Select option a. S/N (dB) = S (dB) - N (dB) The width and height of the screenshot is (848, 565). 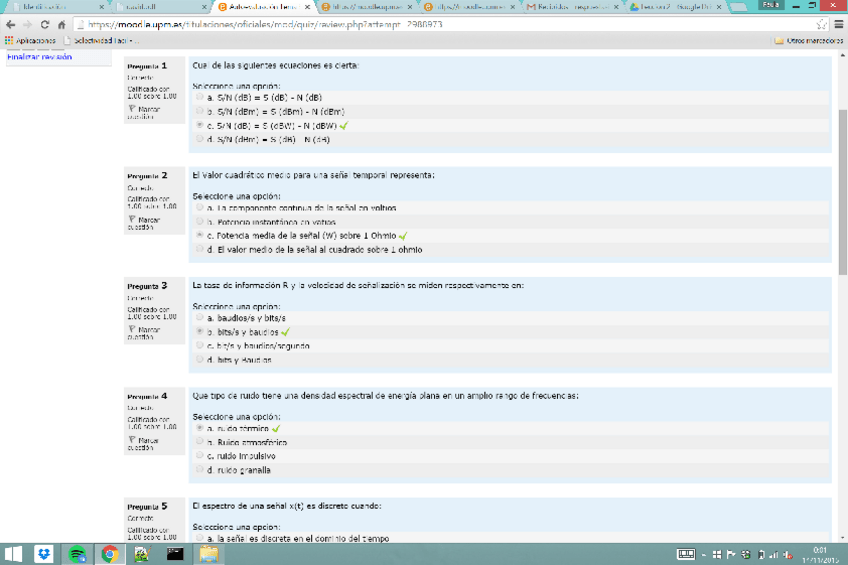200,97
